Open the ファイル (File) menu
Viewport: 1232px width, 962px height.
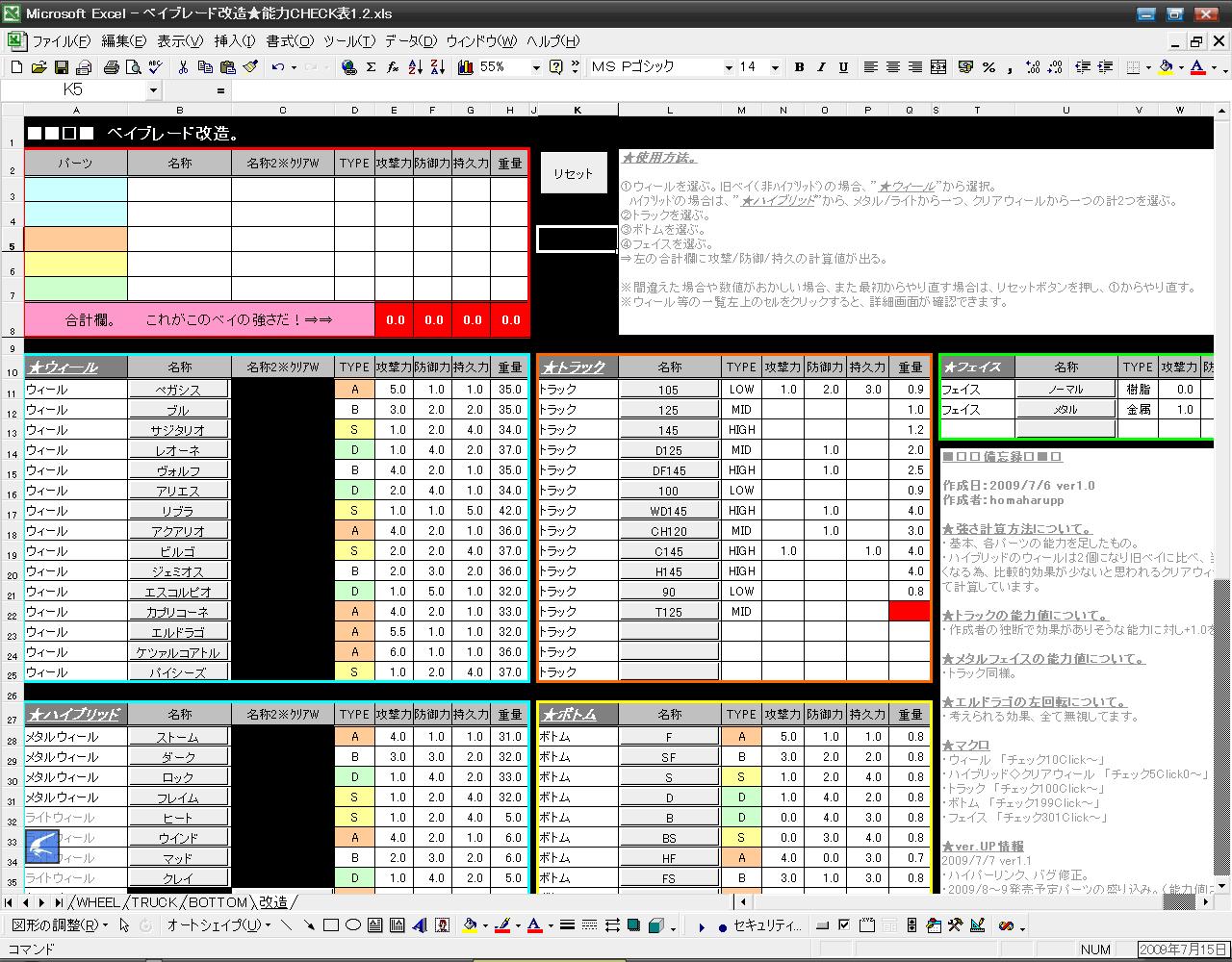click(61, 41)
